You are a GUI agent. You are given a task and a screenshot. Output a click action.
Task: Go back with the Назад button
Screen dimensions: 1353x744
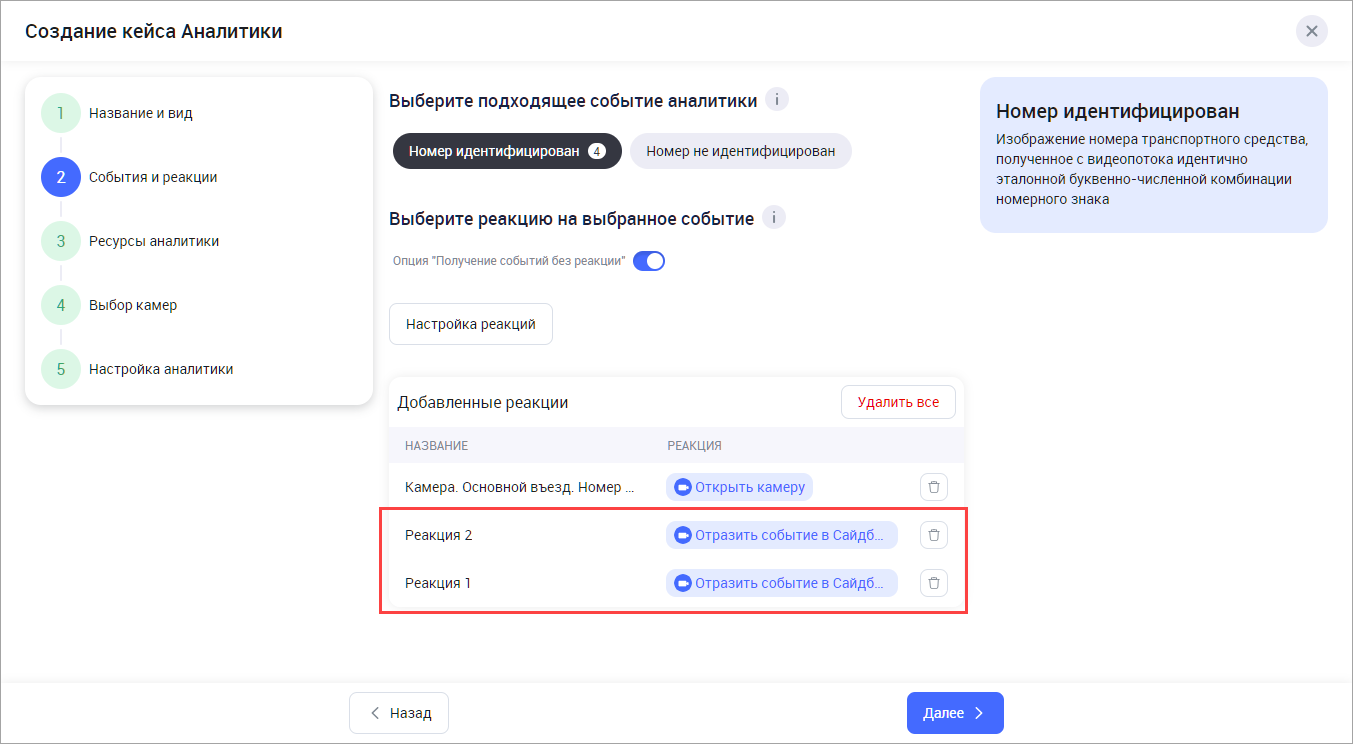pos(399,713)
